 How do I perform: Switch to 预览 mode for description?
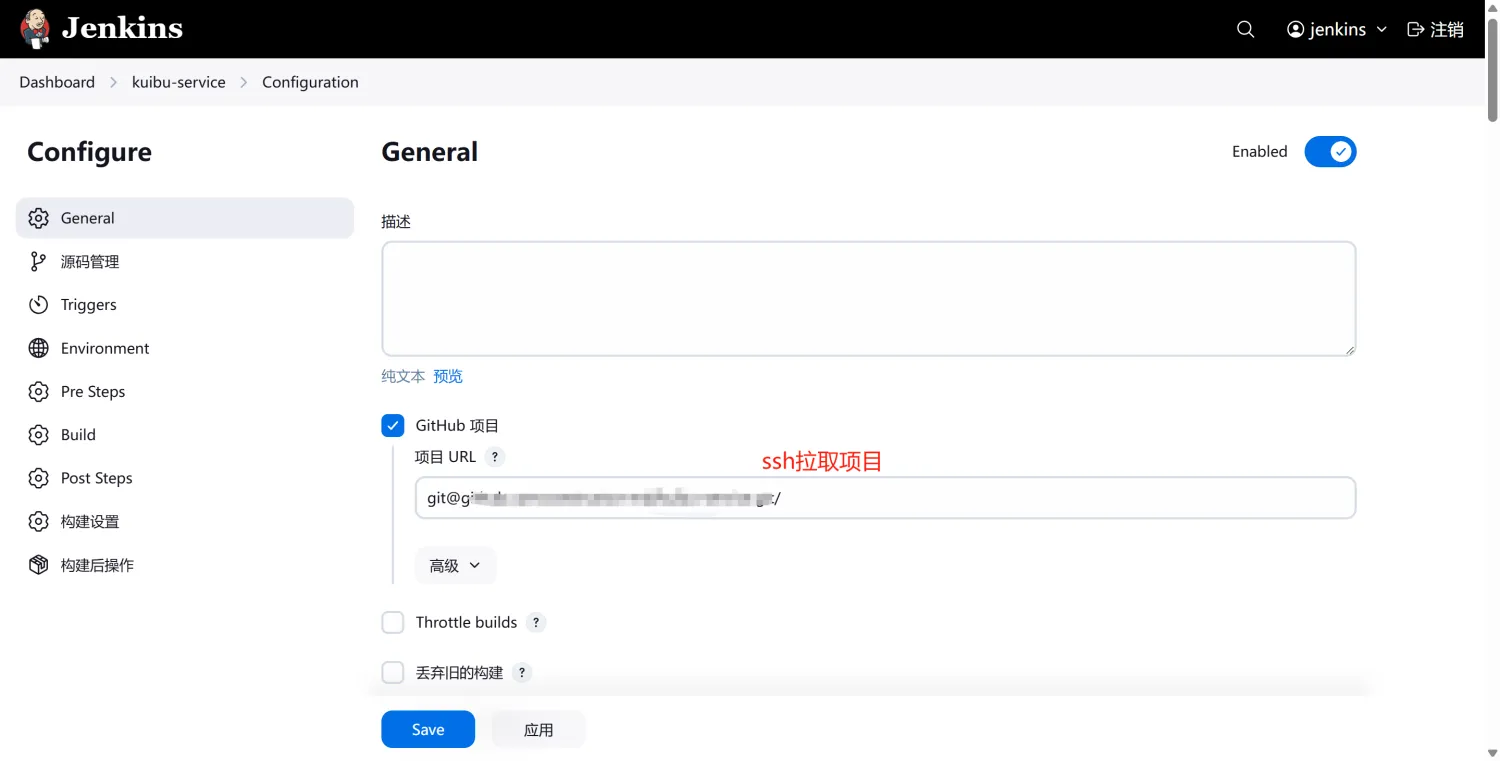(447, 376)
